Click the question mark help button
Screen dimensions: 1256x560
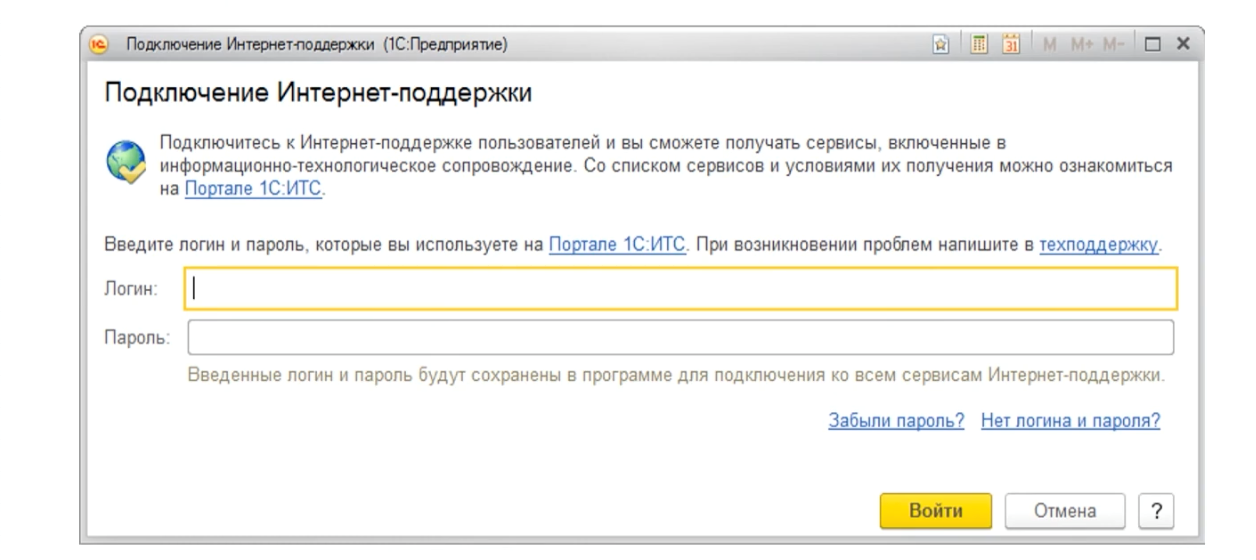(x=1155, y=511)
